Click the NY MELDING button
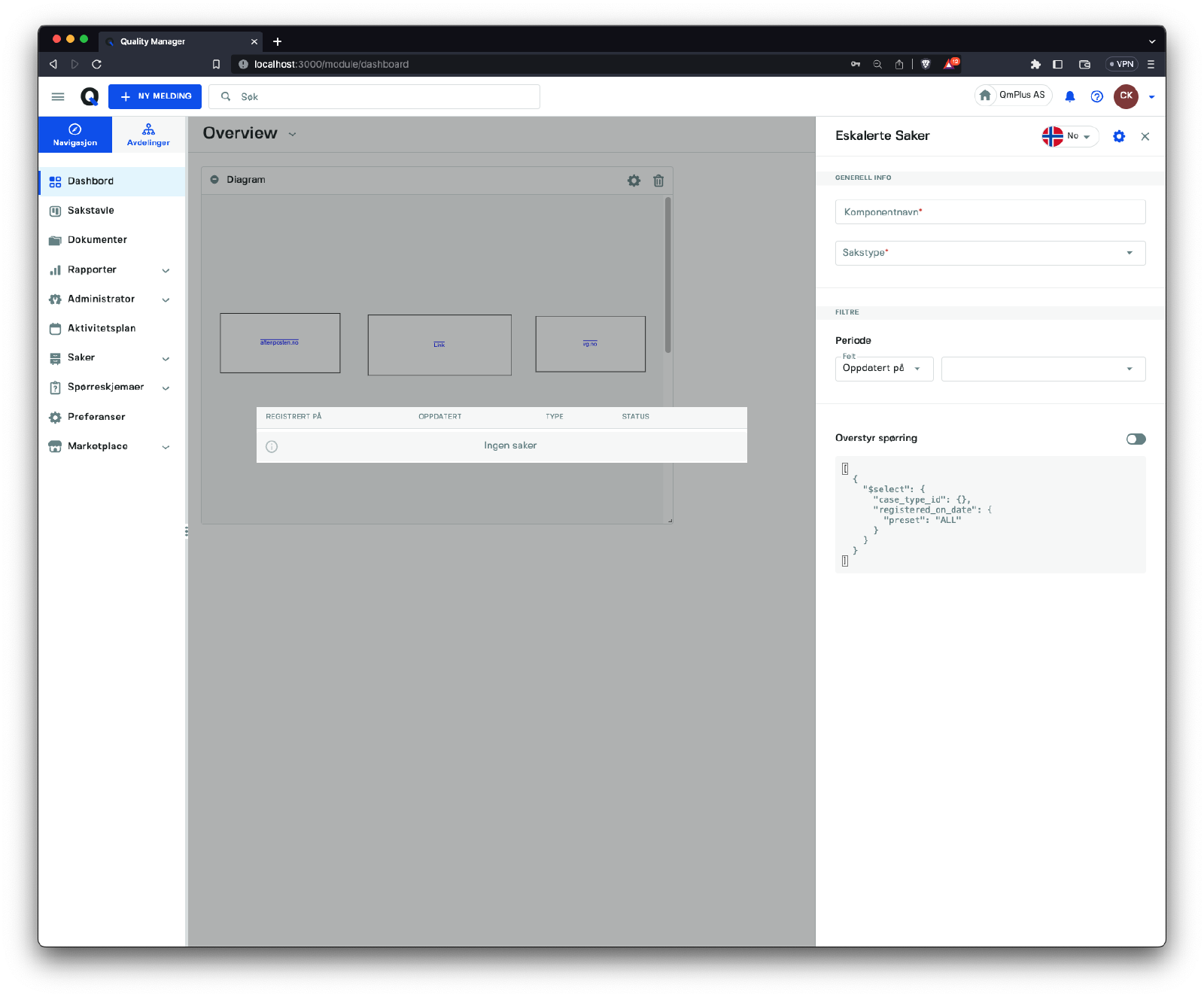Screen dimensions: 1204x997 tap(155, 96)
